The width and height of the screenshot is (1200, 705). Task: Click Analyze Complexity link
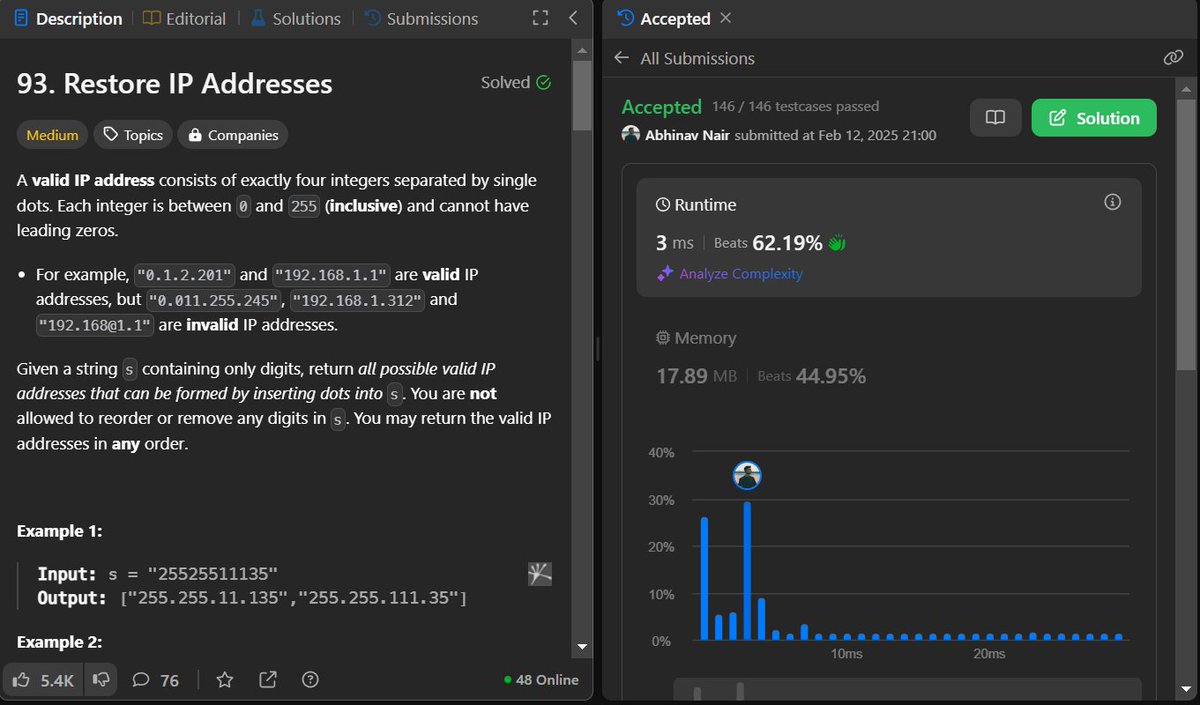[x=741, y=273]
